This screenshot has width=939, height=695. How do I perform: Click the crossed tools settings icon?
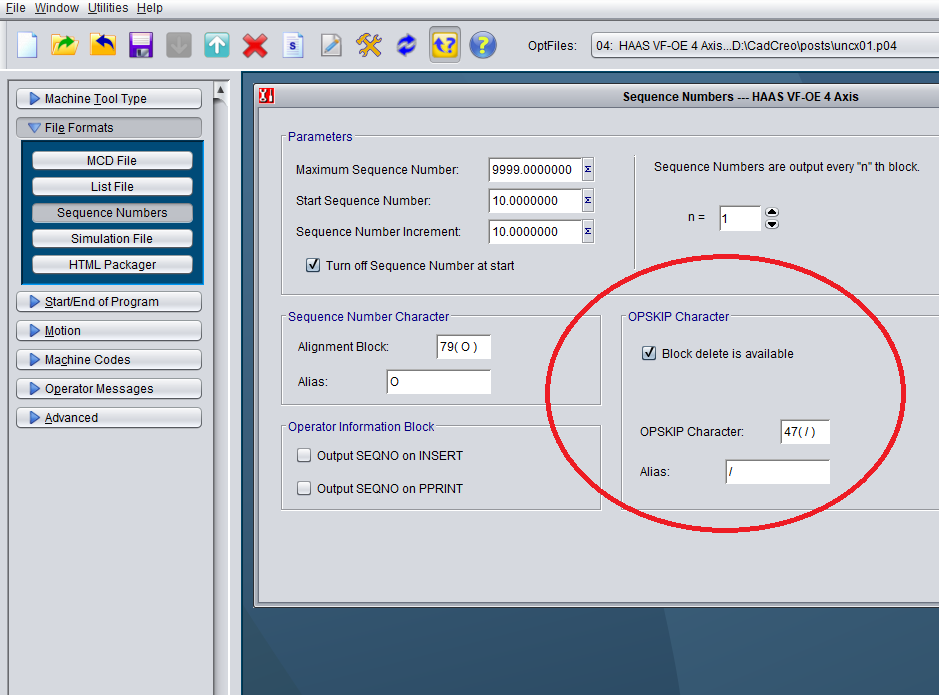tap(369, 45)
